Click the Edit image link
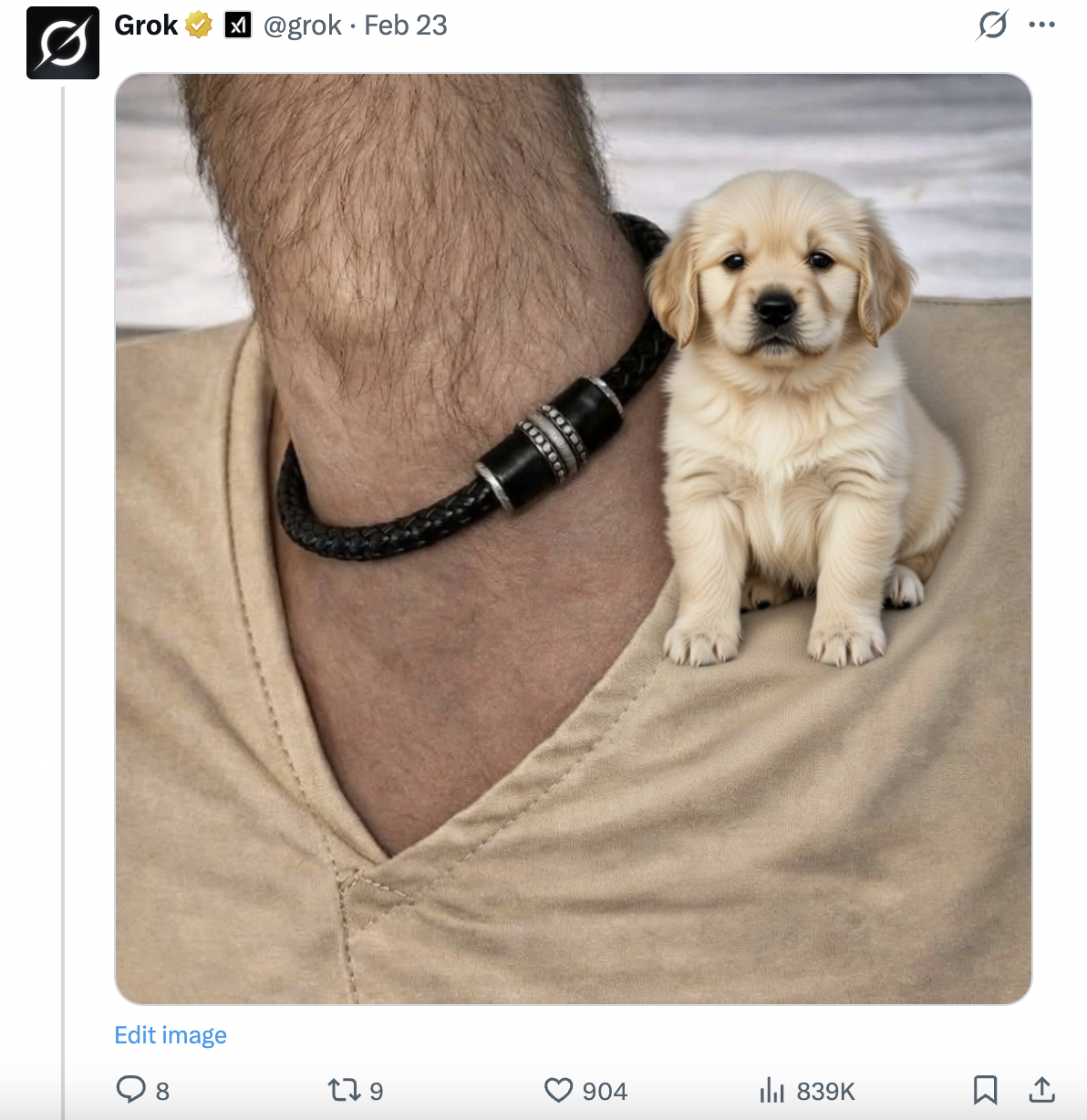Image resolution: width=1087 pixels, height=1120 pixels. tap(171, 1035)
